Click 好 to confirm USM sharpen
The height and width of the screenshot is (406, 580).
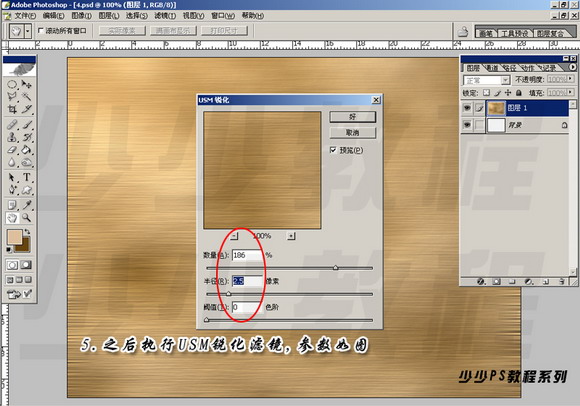pyautogui.click(x=353, y=117)
